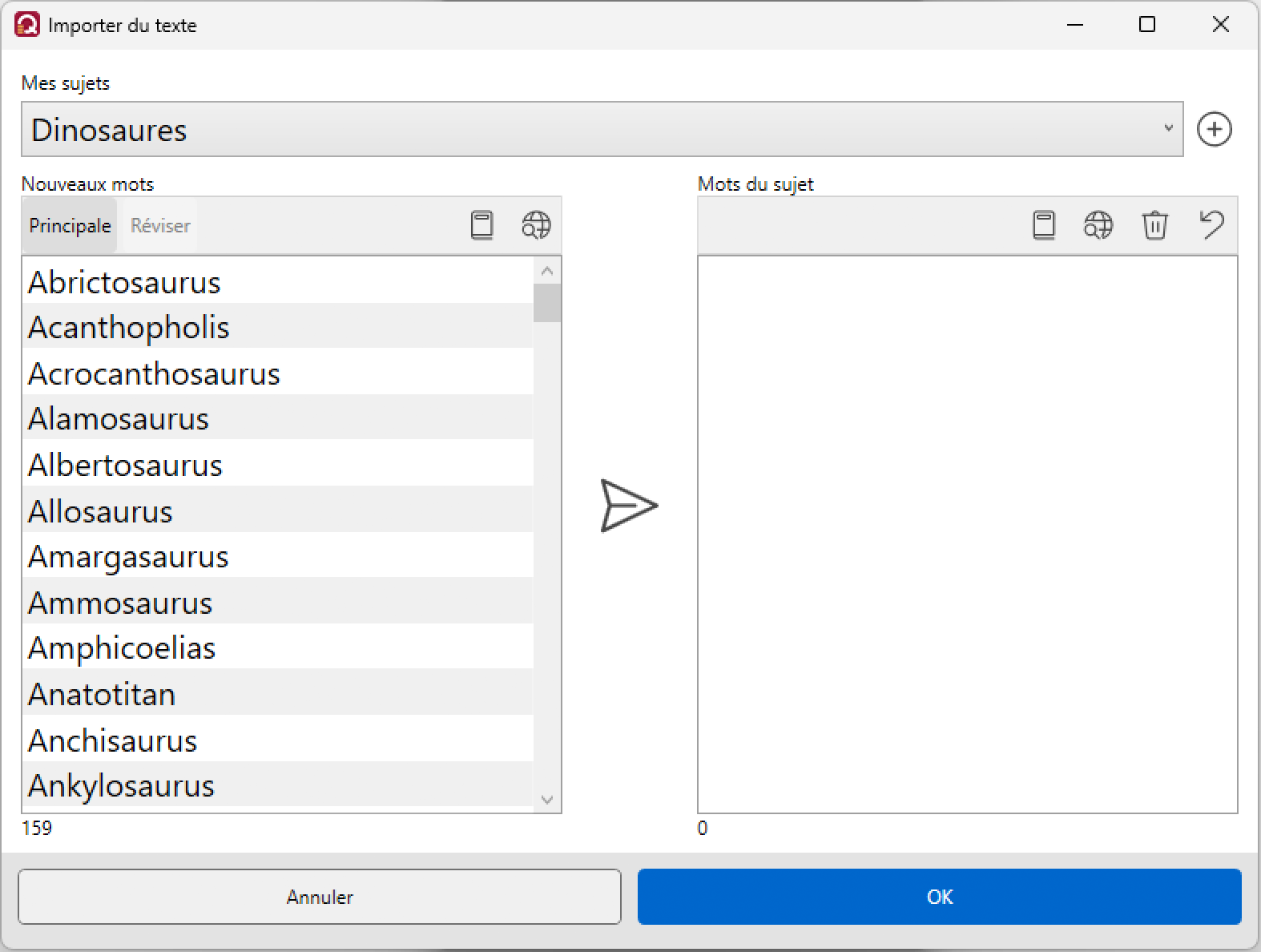Click scrollbar down arrow in word list
Viewport: 1261px width, 952px height.
pos(547,799)
